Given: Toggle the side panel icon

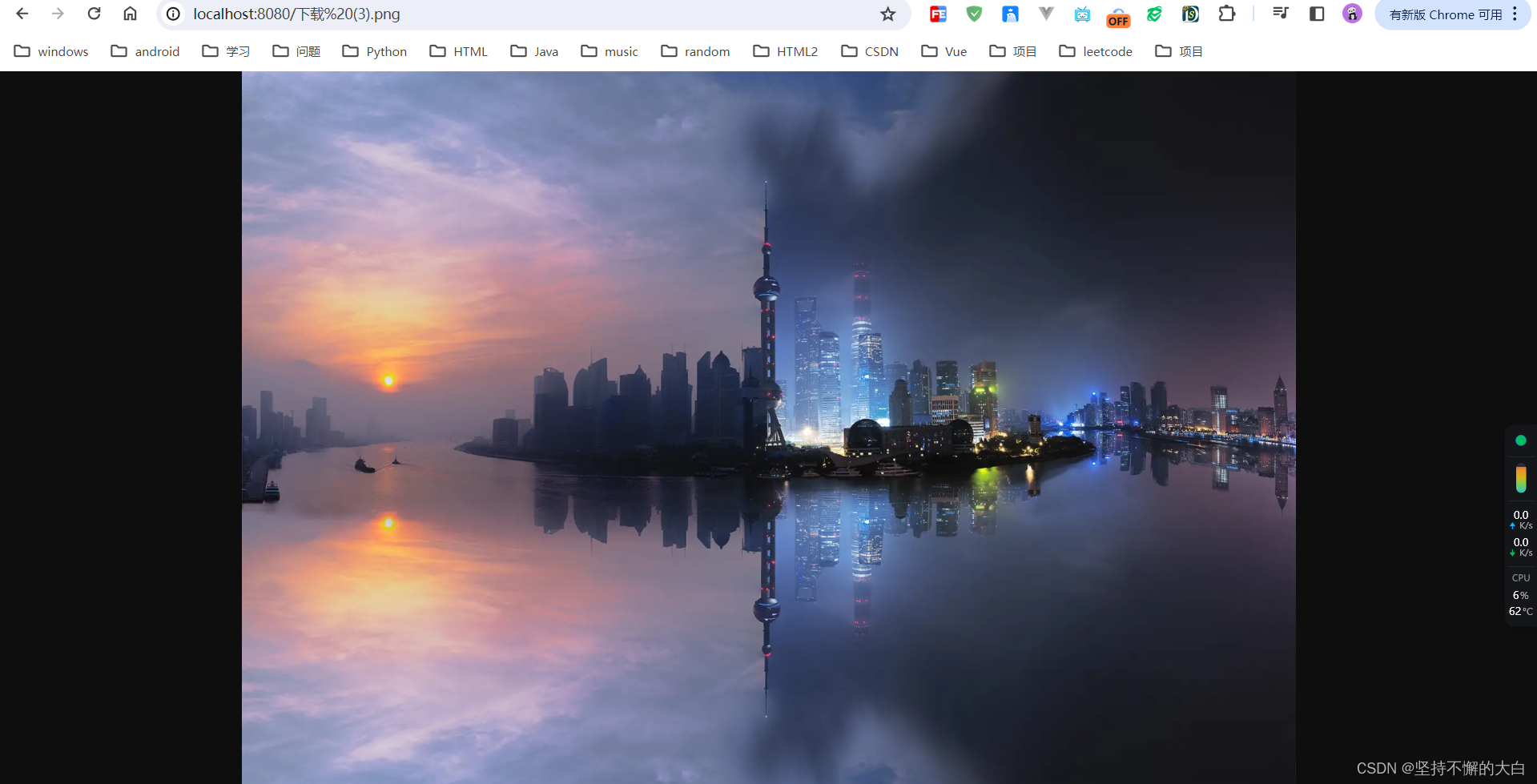Looking at the screenshot, I should pyautogui.click(x=1317, y=14).
